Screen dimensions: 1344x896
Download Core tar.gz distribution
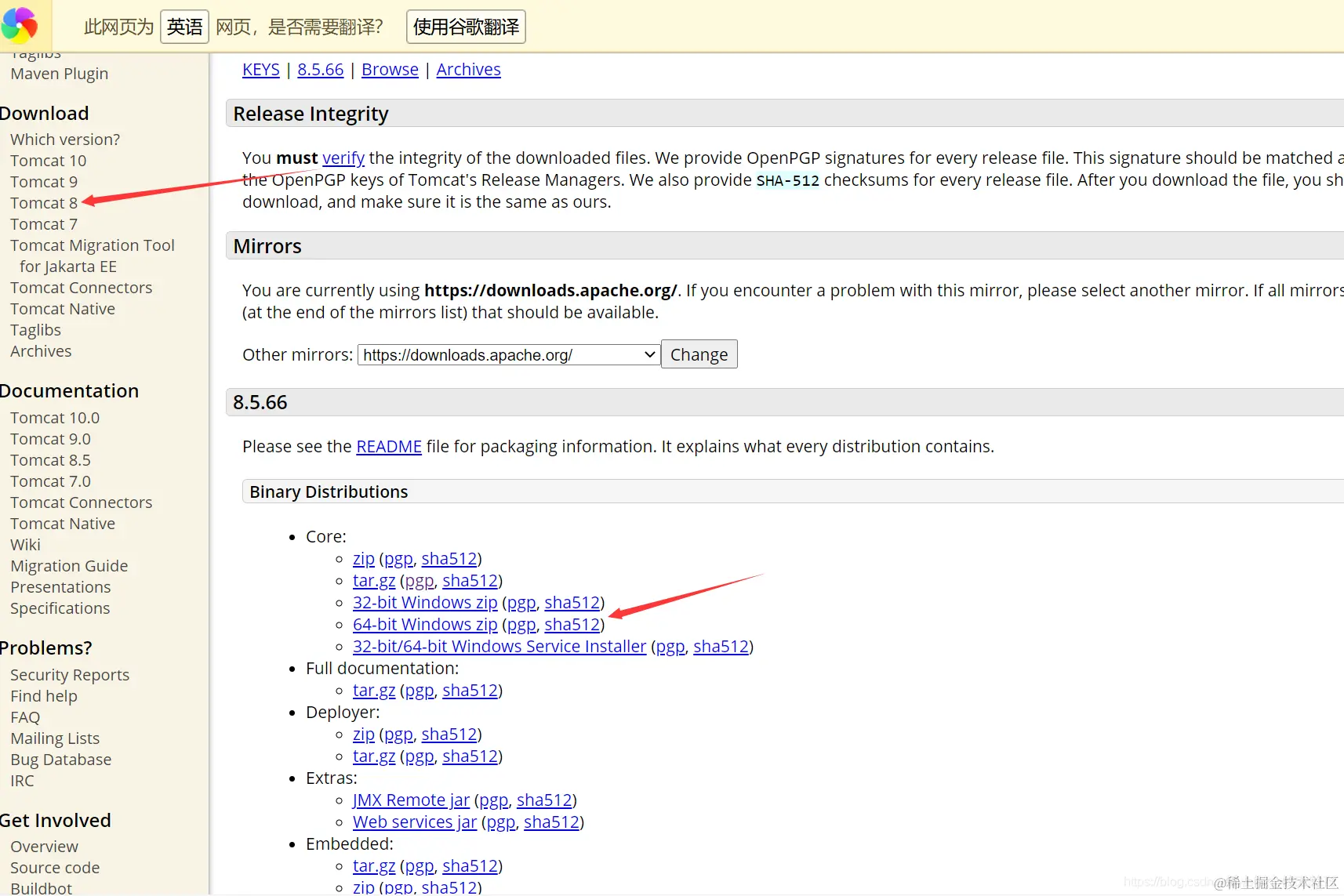(374, 581)
